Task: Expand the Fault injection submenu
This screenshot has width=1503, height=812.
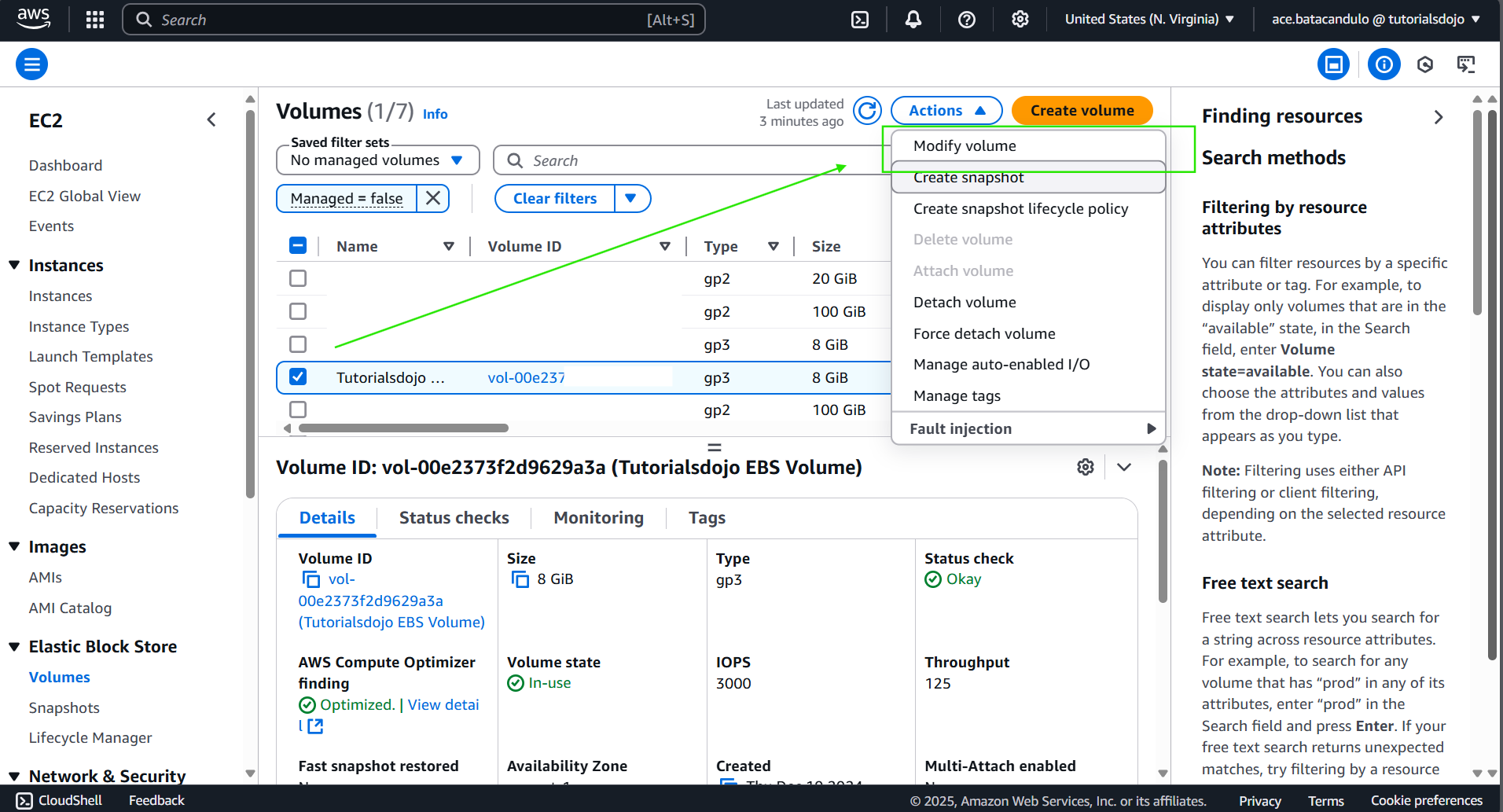Action: (x=1028, y=429)
